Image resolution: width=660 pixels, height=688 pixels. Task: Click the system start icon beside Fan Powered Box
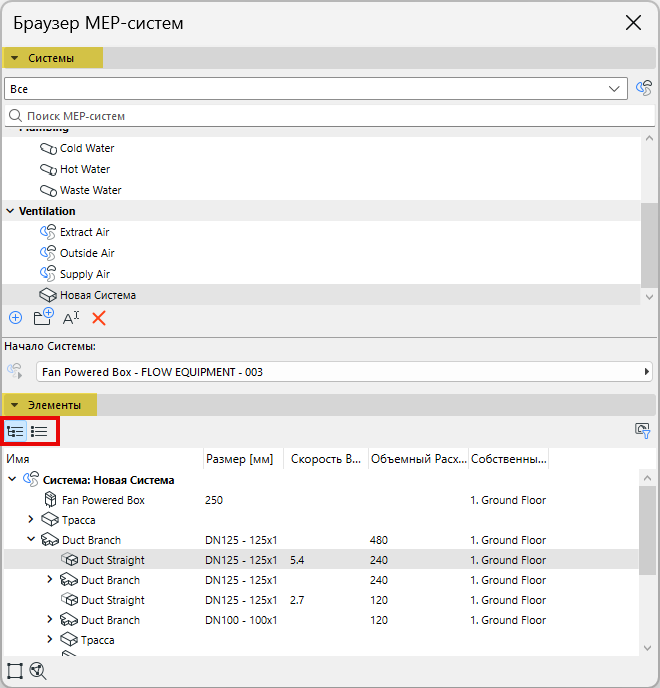tap(15, 371)
